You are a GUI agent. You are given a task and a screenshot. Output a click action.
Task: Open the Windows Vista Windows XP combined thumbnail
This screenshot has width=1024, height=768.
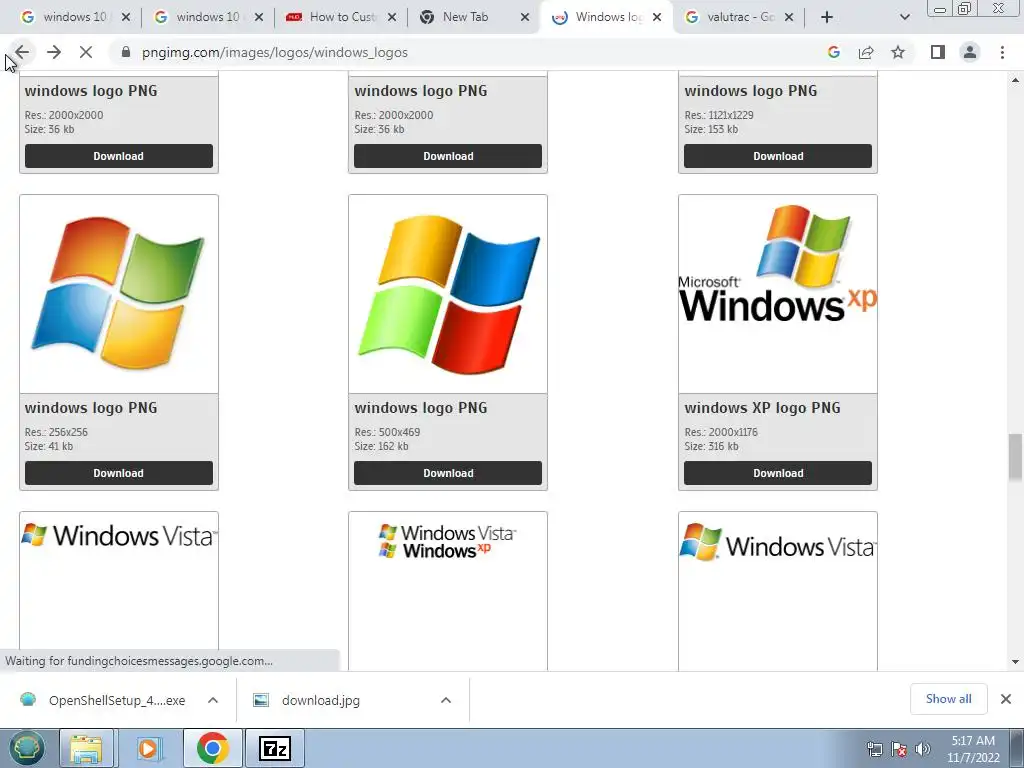pos(448,542)
